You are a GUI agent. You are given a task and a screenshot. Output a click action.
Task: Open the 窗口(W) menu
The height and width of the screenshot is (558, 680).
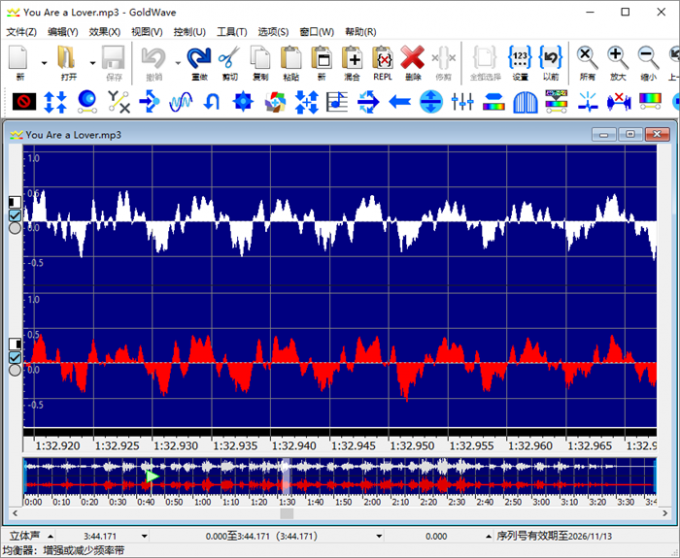pos(317,32)
